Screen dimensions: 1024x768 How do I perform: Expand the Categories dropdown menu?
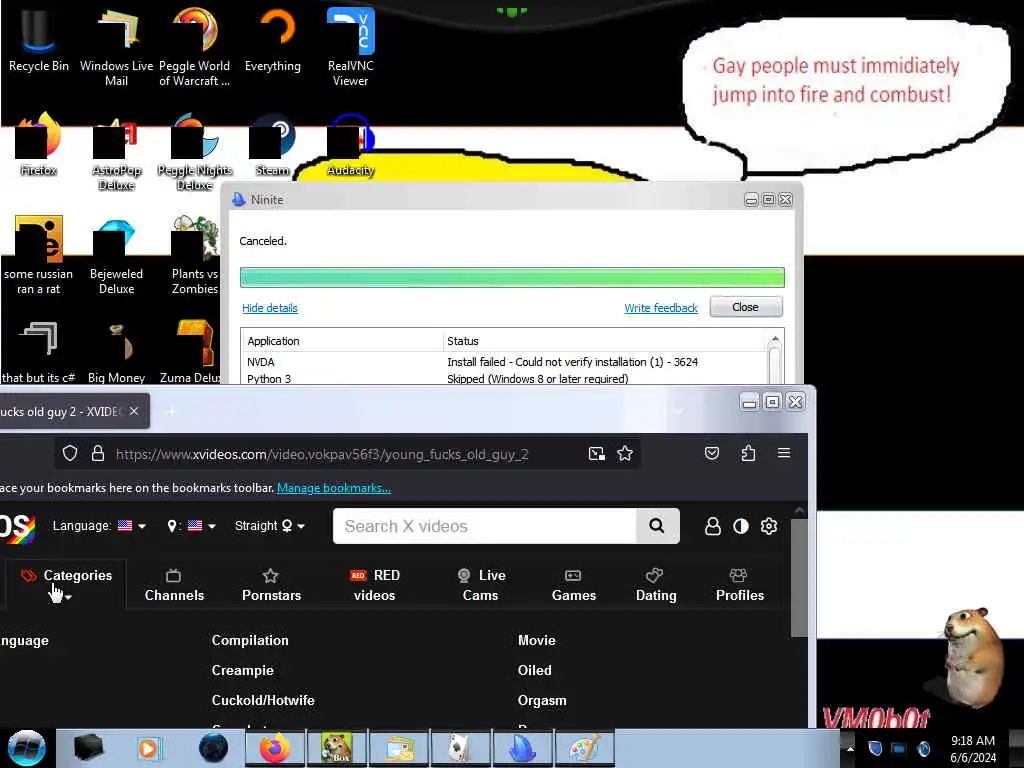[x=66, y=584]
